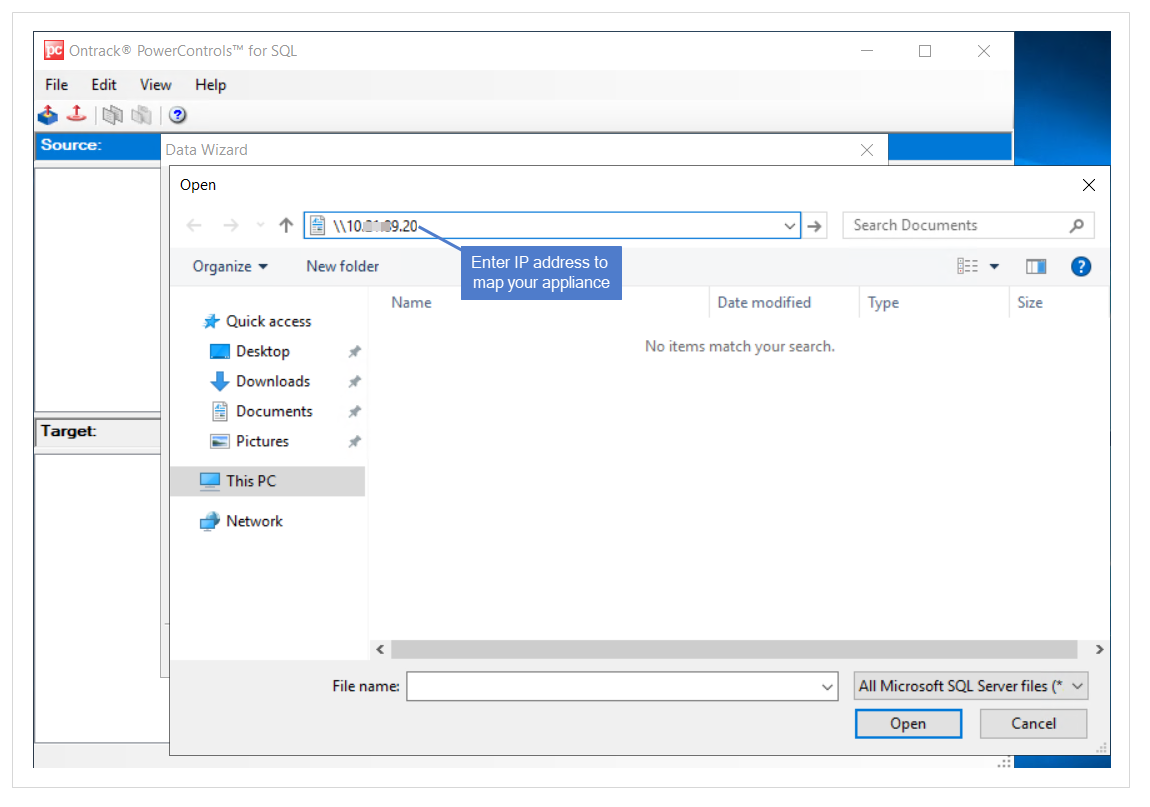Close the Data Wizard window
Screen dimensions: 1150x807
coord(867,150)
